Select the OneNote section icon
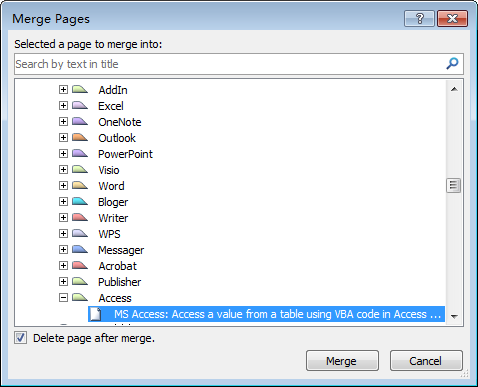Screen dimensions: 478x387 (80, 121)
